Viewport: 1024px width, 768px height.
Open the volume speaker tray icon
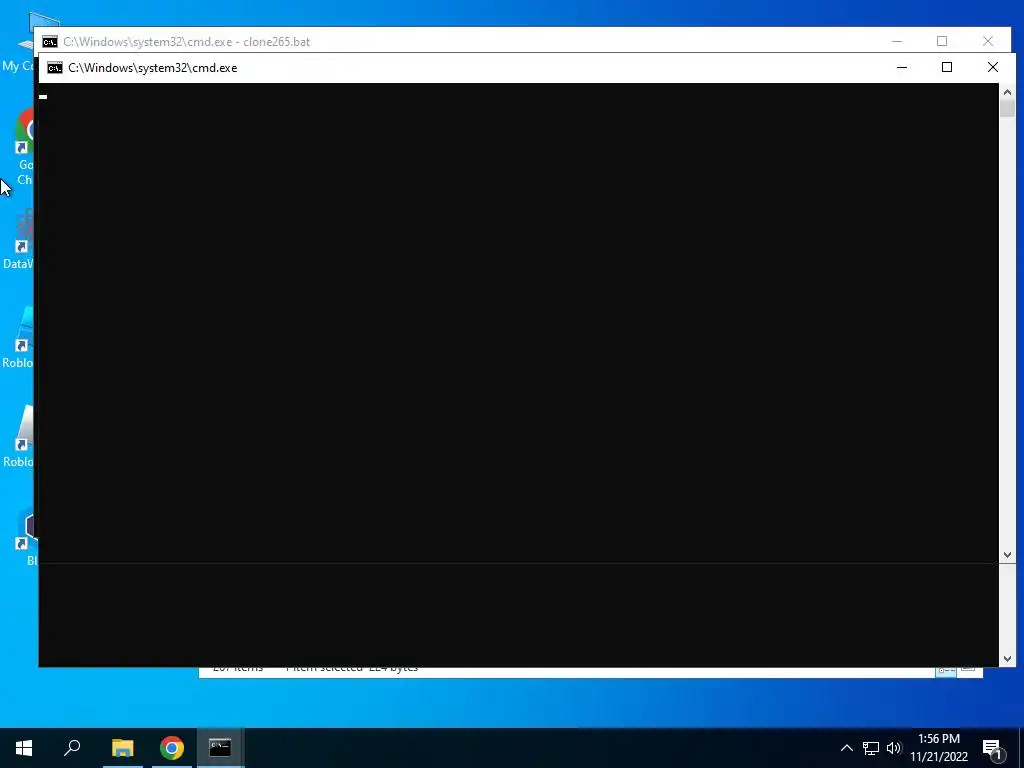coord(894,748)
